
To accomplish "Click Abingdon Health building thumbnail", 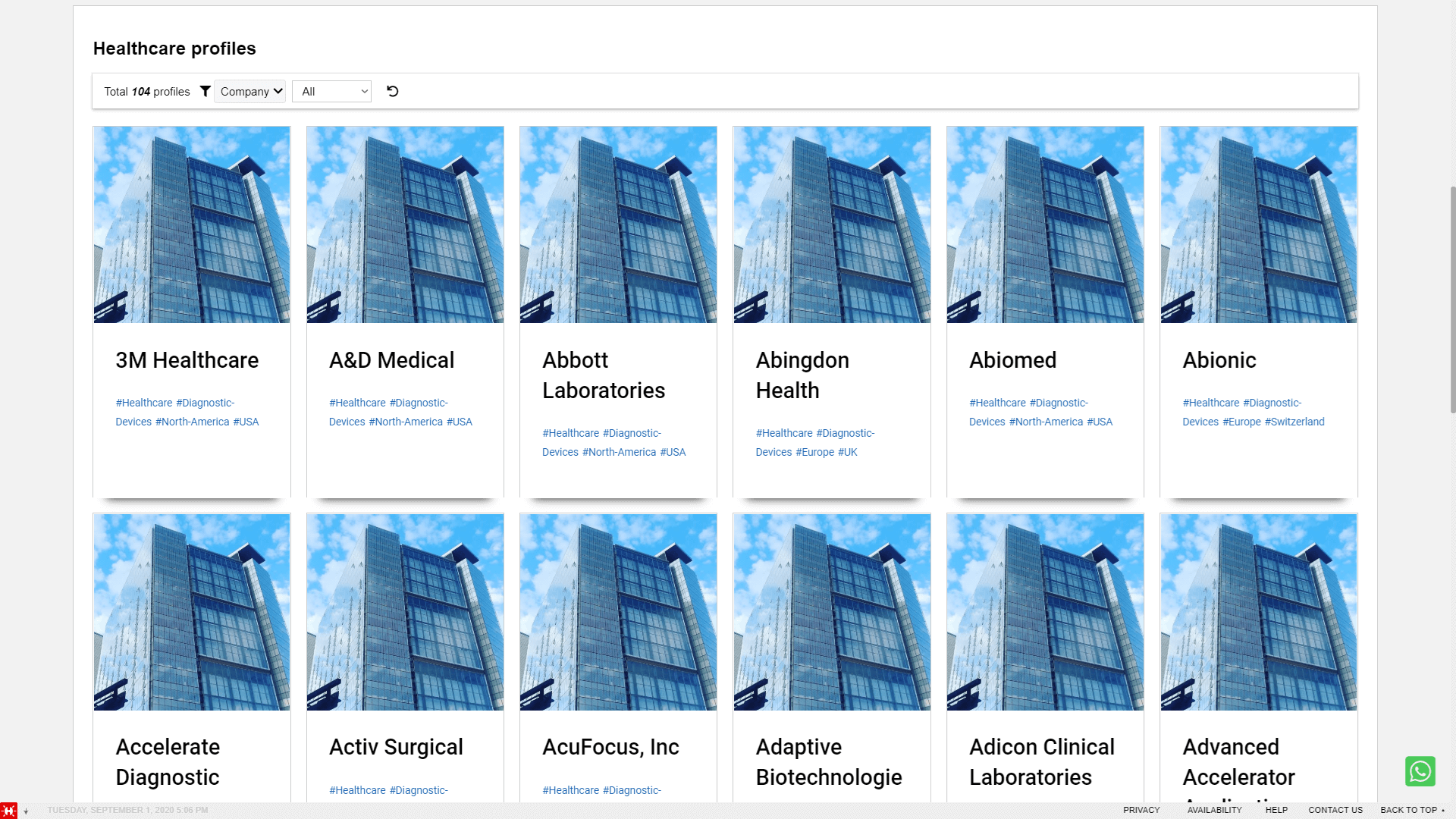I will 832,224.
